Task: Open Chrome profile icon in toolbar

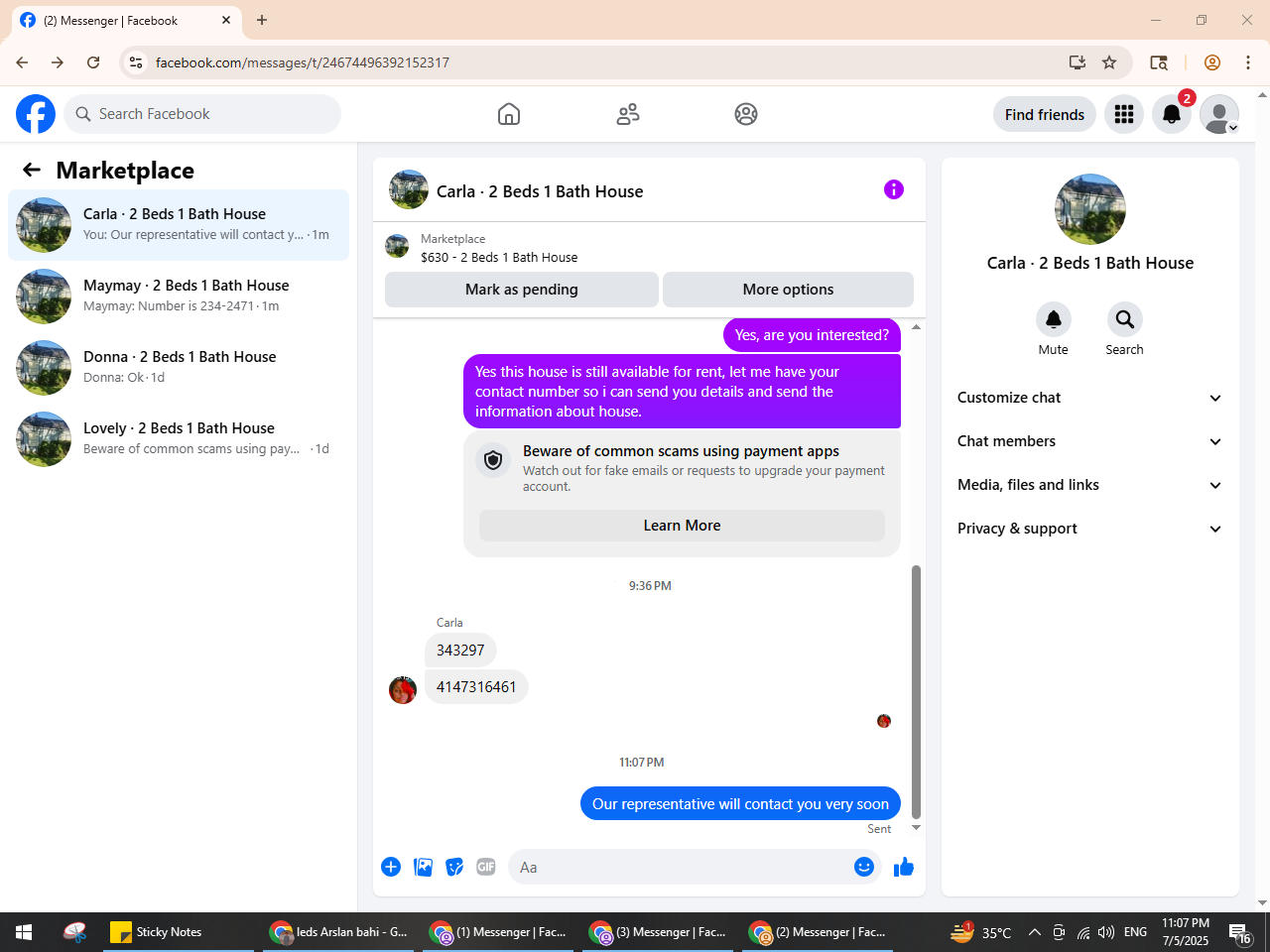Action: (x=1212, y=62)
